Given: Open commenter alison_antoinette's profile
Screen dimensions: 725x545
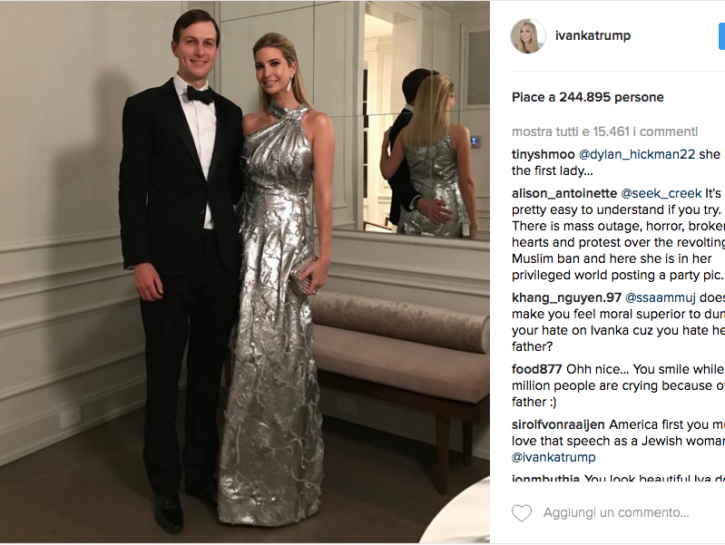Looking at the screenshot, I should pos(564,193).
